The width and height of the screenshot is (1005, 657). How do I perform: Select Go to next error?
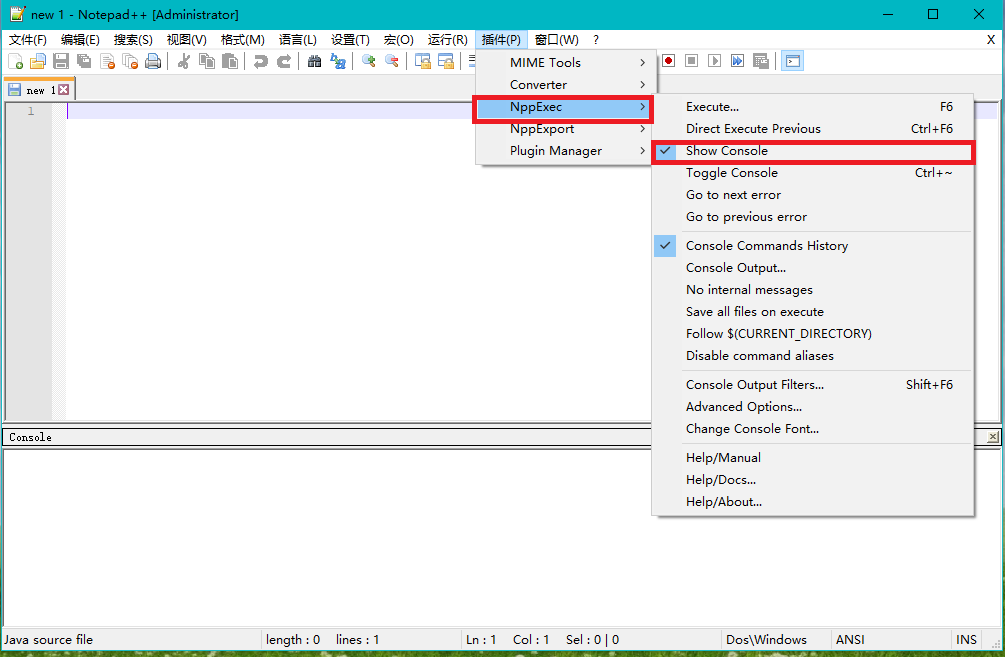coord(813,195)
